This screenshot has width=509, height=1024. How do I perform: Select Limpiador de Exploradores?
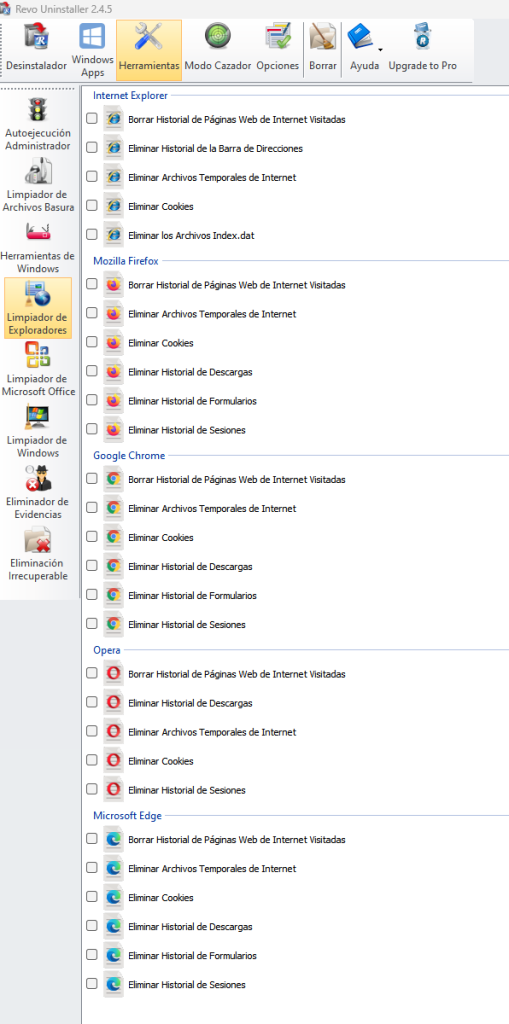pos(37,308)
